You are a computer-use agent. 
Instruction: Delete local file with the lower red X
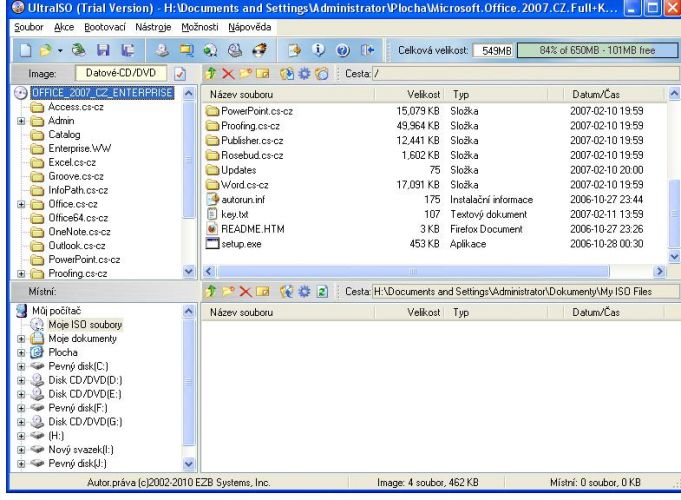pos(245,291)
